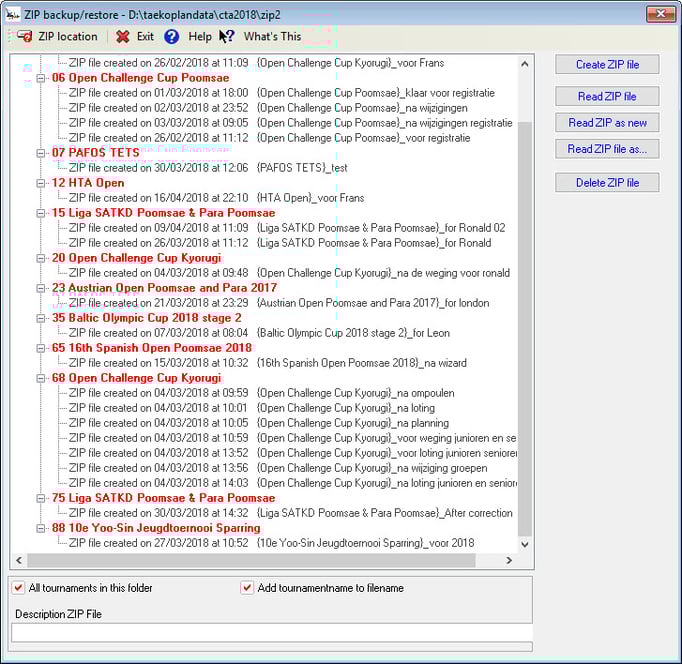Select 06 Open Challenge Cup Poomsae tournament

(x=140, y=78)
